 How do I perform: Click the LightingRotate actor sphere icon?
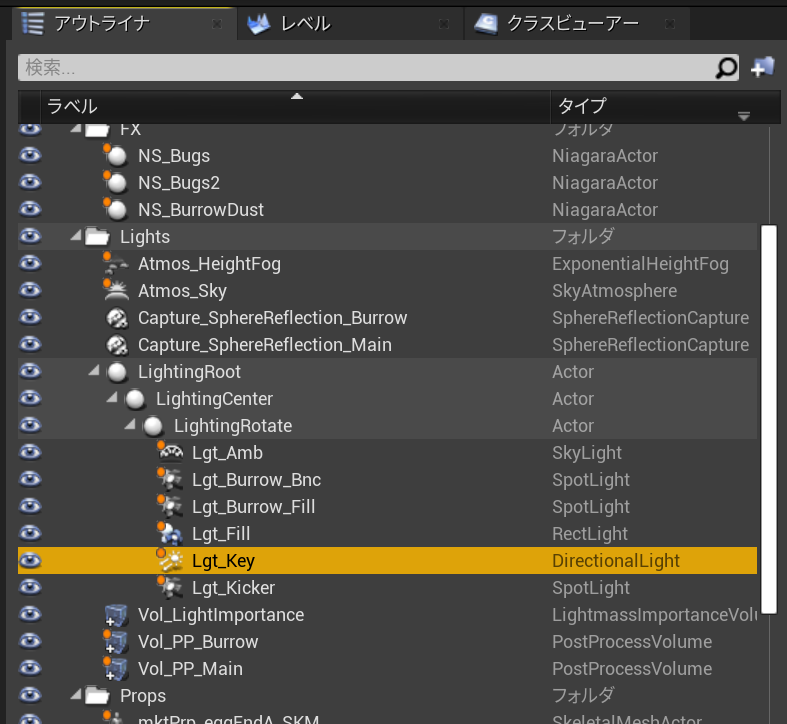[x=153, y=426]
